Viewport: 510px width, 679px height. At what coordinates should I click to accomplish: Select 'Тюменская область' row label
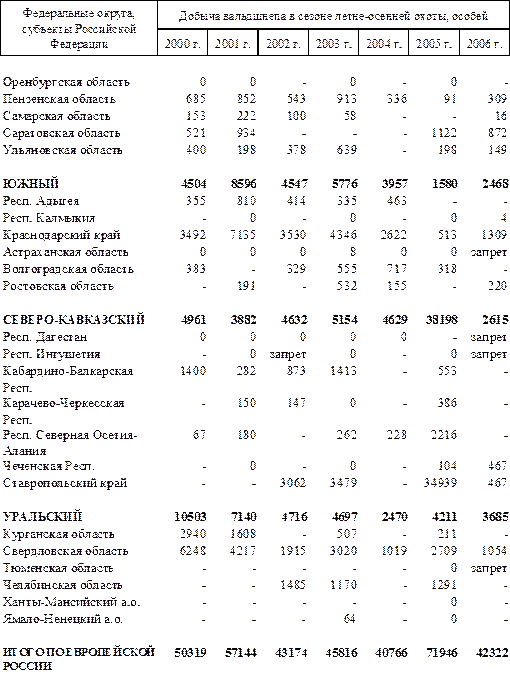pyautogui.click(x=58, y=568)
